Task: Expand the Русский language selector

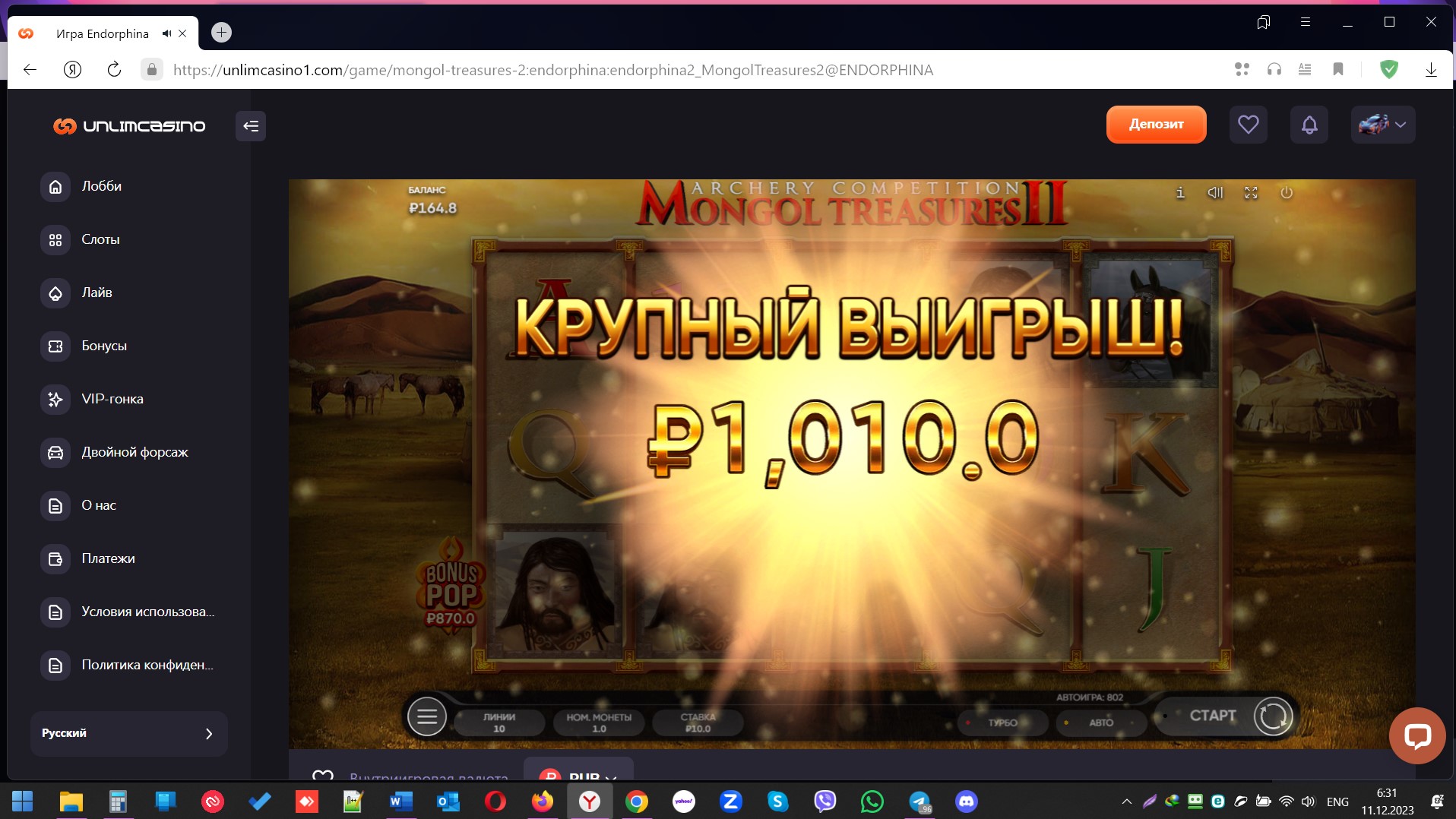Action: (129, 733)
